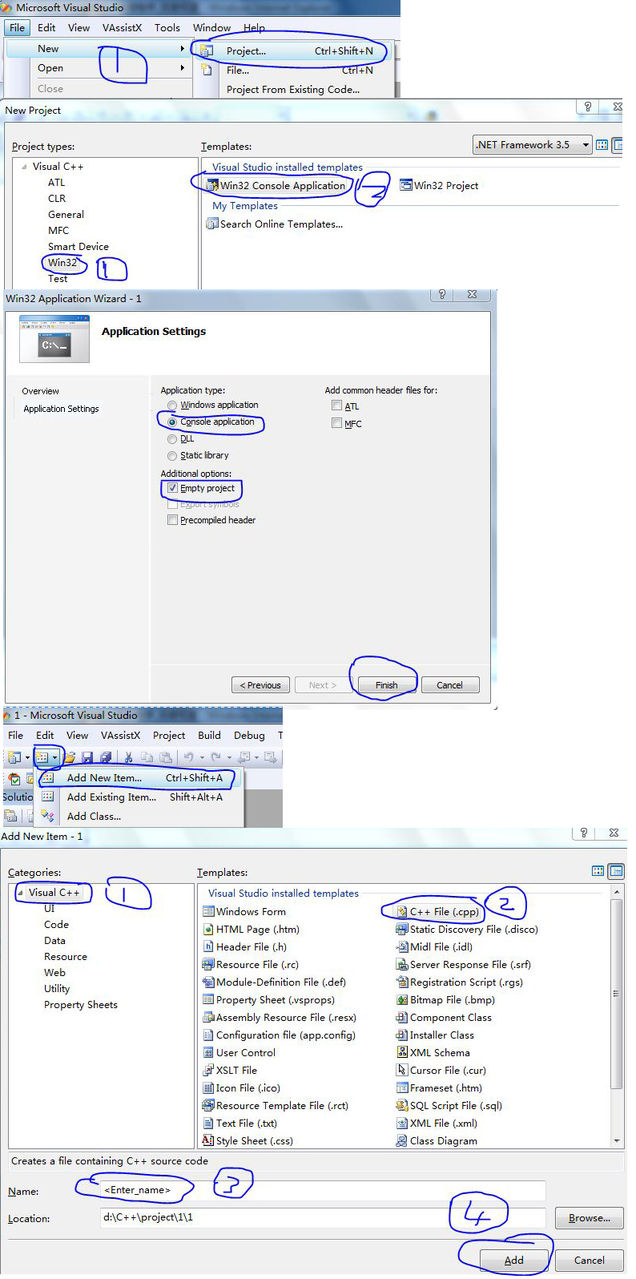
Task: Select the Header File (.h) template
Action: click(x=244, y=947)
